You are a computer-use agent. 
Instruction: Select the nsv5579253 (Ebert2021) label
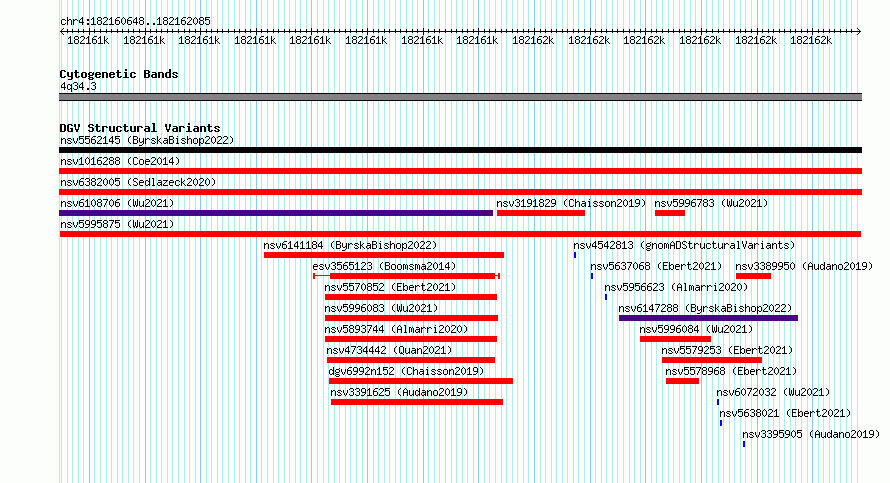727,350
